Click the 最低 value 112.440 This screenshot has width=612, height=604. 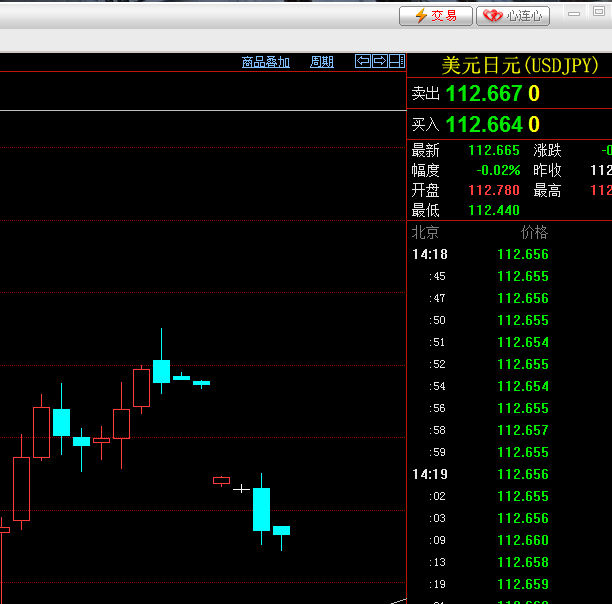pos(494,210)
